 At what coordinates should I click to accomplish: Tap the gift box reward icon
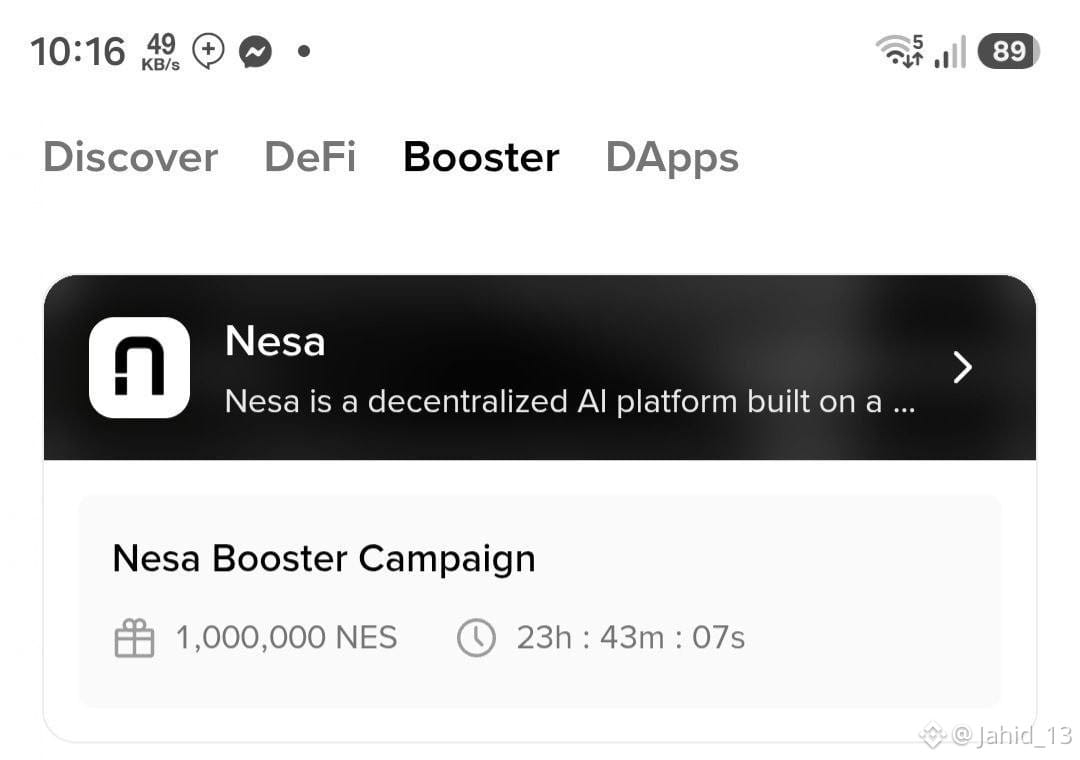click(134, 638)
